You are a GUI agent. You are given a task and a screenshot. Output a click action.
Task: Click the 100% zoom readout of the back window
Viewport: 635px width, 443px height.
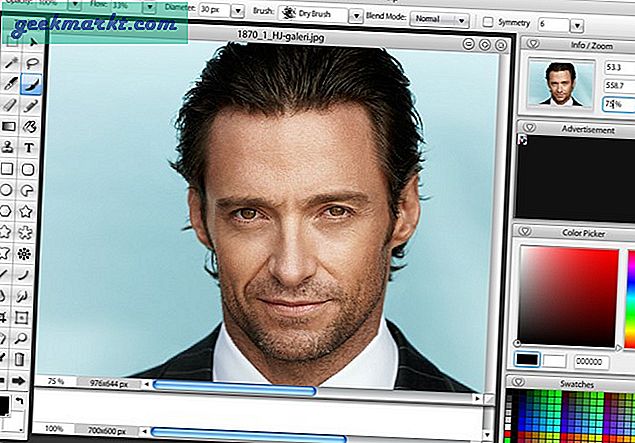[x=54, y=428]
